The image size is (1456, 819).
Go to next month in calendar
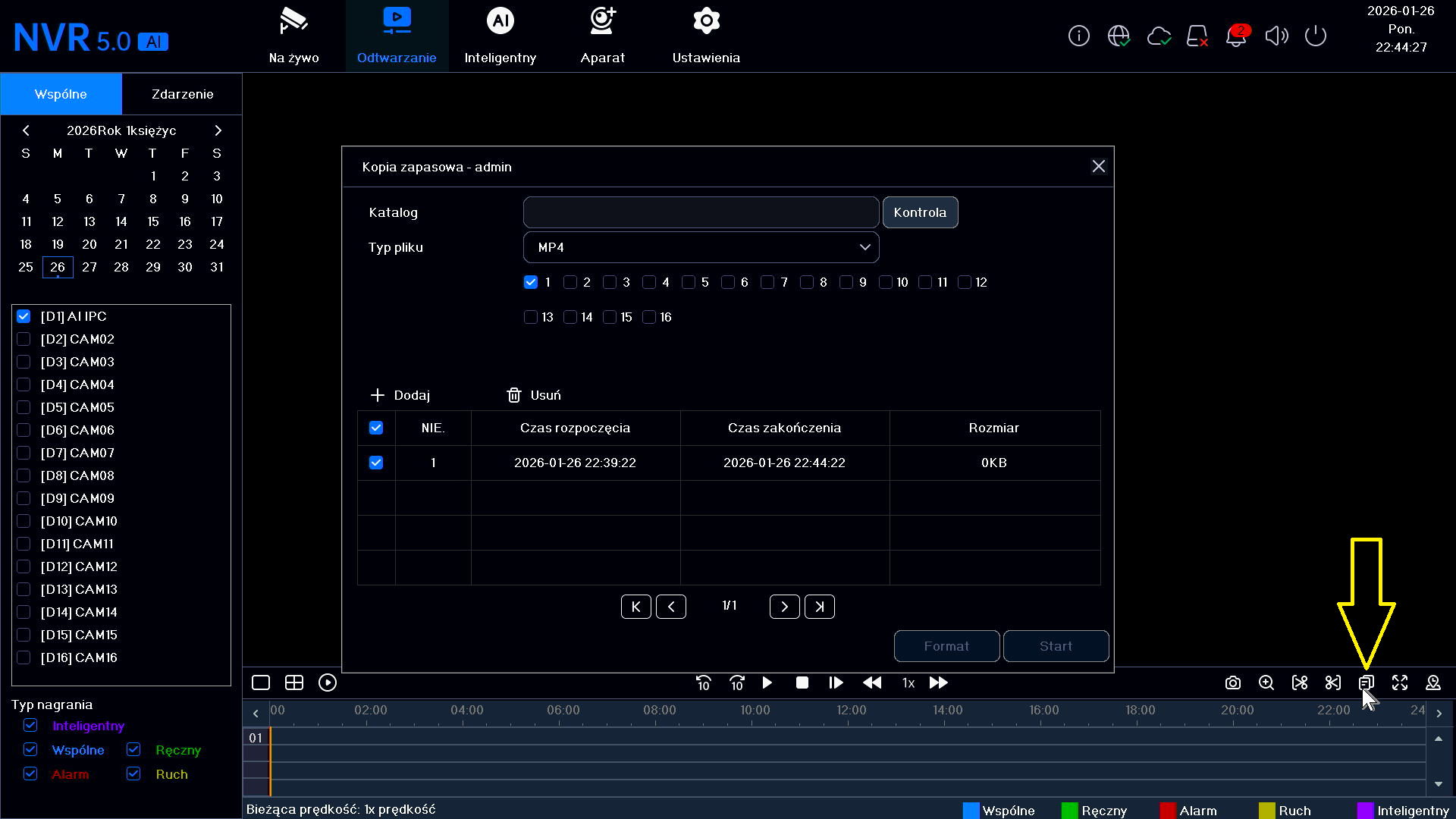pos(218,130)
